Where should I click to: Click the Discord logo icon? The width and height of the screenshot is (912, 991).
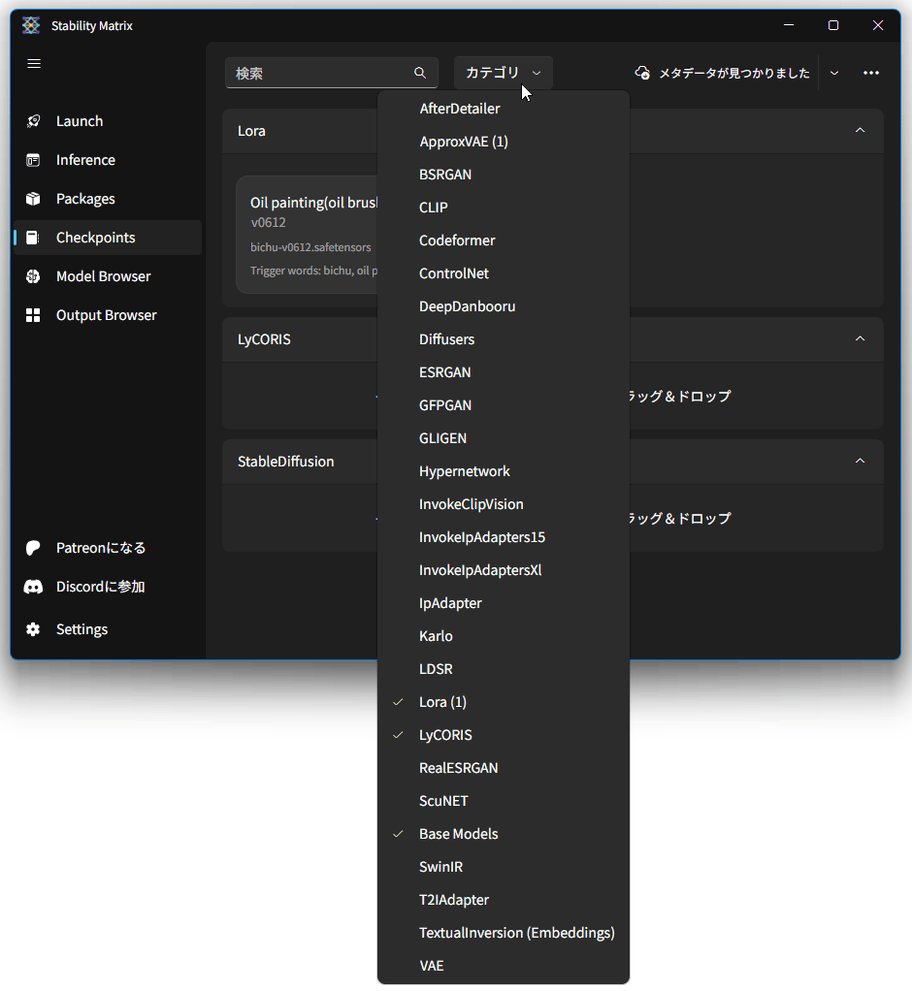coord(33,587)
